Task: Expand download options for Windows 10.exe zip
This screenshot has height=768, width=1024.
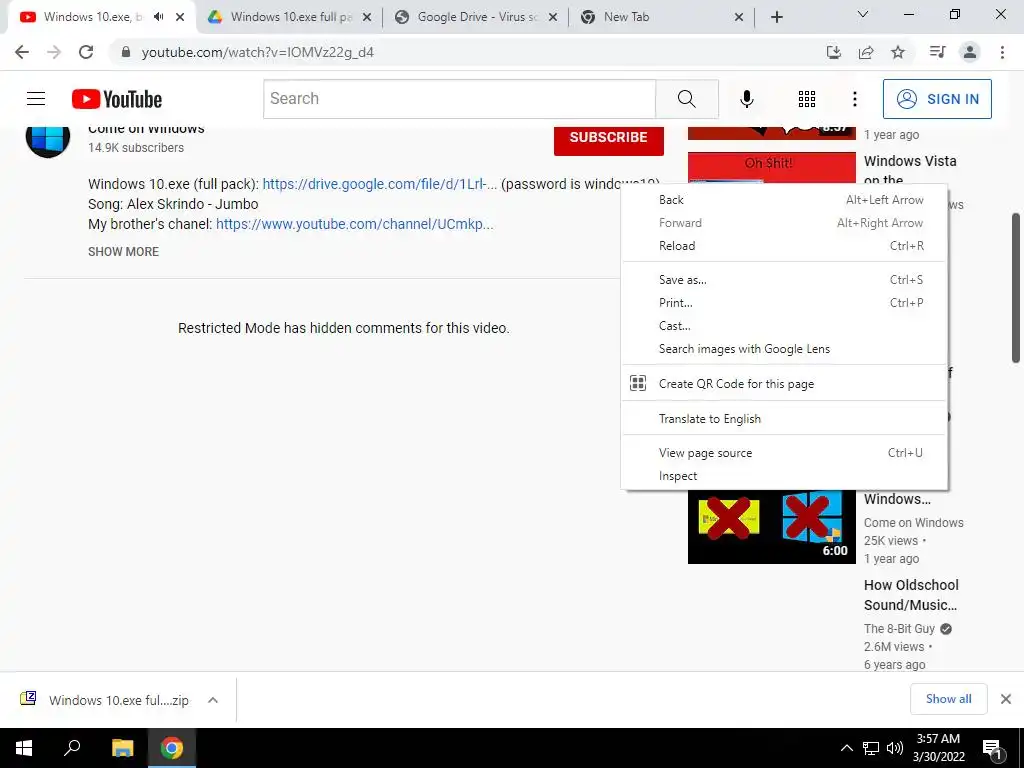Action: pos(212,700)
